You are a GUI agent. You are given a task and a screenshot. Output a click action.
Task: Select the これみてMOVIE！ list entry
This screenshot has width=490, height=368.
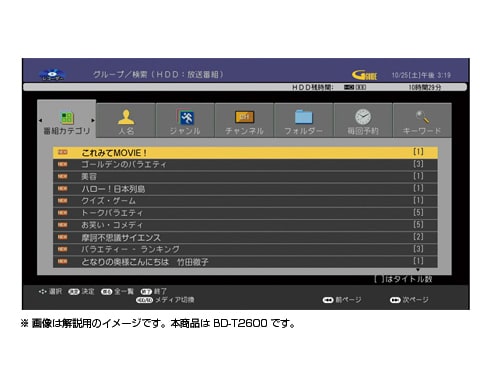pyautogui.click(x=245, y=152)
